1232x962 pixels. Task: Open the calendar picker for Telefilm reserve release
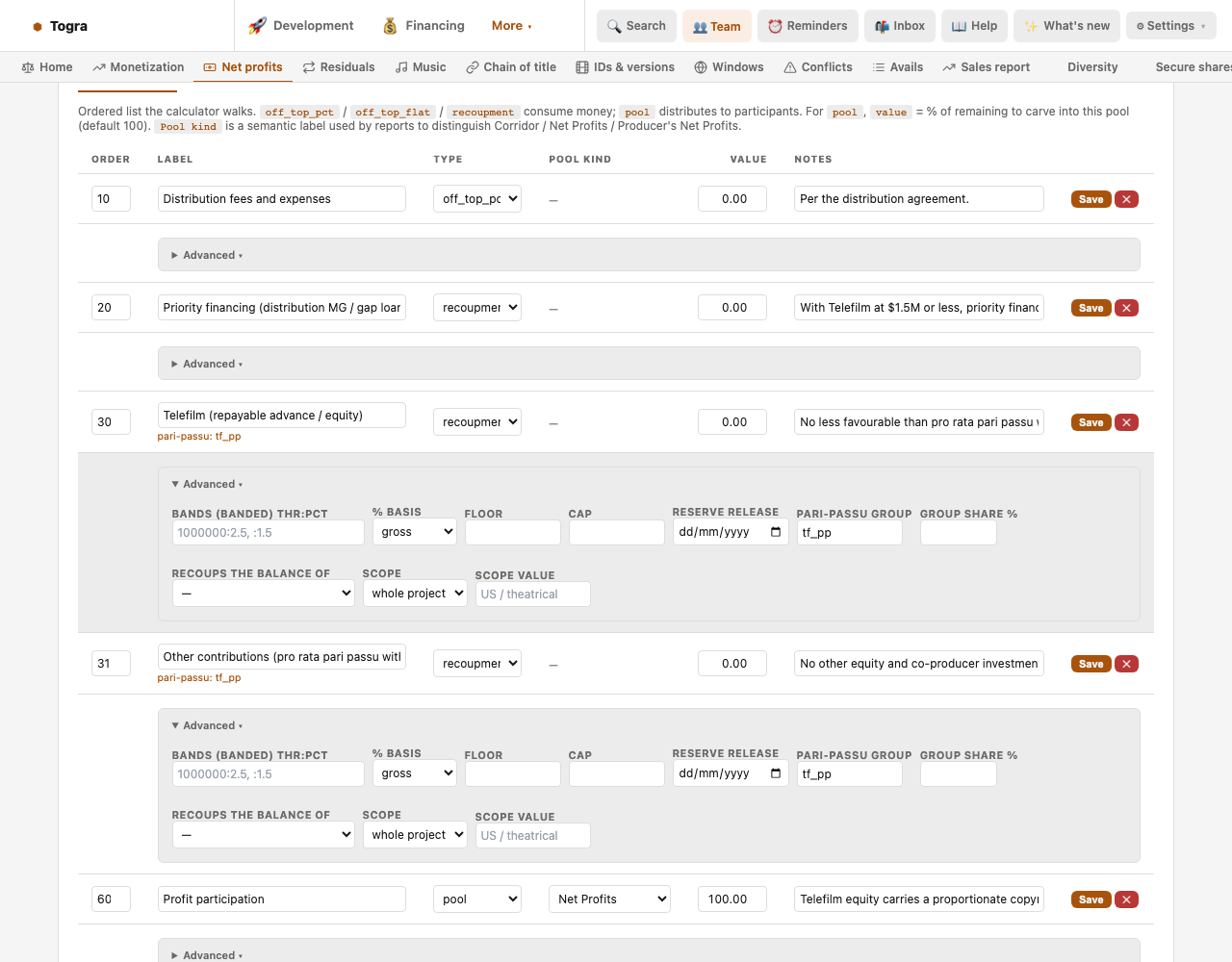point(776,532)
